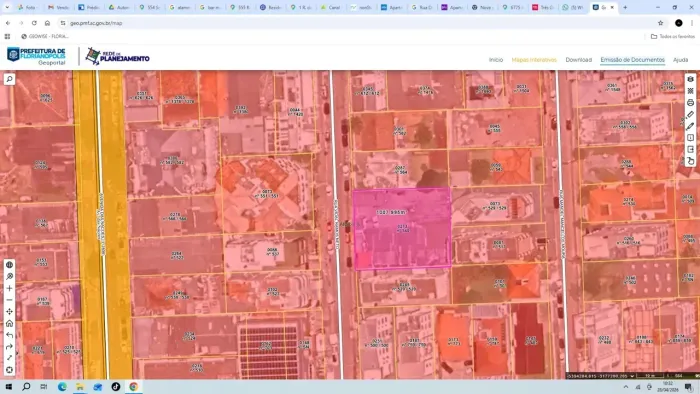Screen dimensions: 700x394
Task: Open the Ajuda menu item
Action: point(680,60)
